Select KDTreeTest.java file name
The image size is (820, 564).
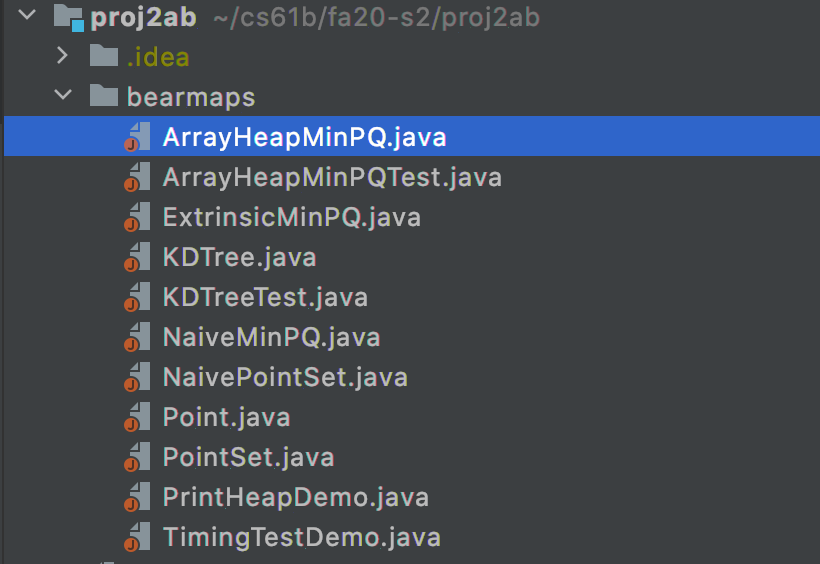tap(265, 297)
